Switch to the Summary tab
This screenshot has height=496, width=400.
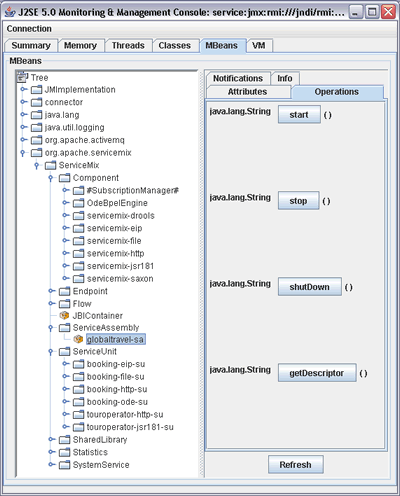31,45
